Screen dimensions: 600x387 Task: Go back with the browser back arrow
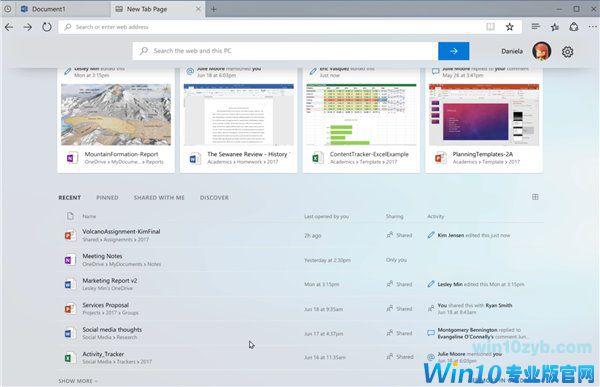(9, 27)
